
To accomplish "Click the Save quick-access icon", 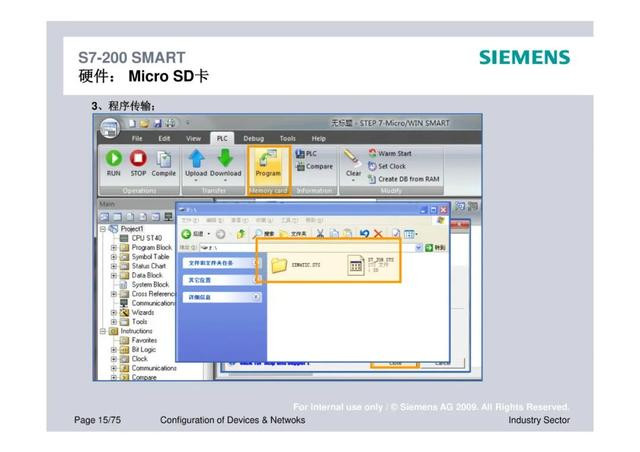I will tap(158, 123).
